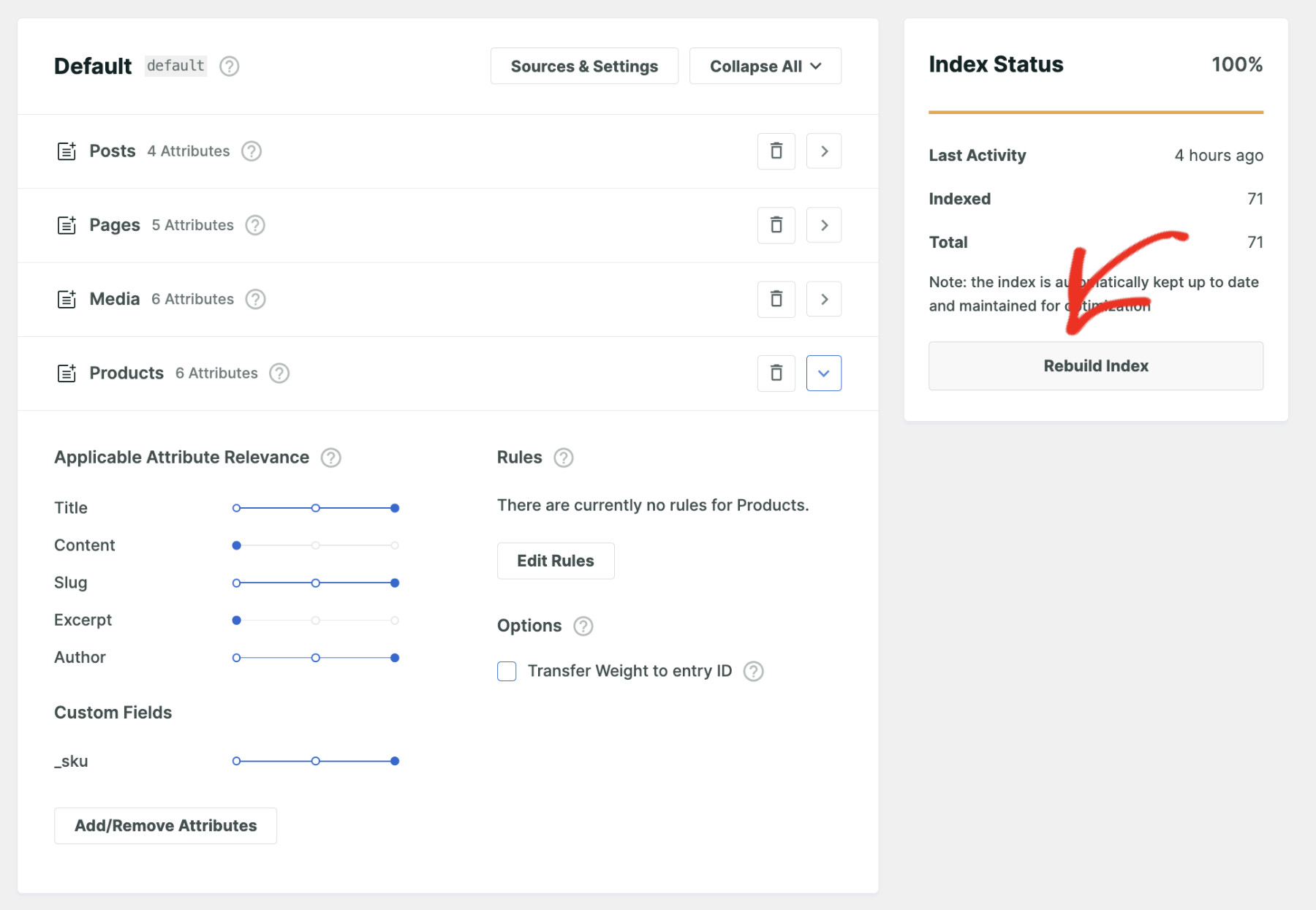The height and width of the screenshot is (910, 1316).
Task: Click the '6 Attributes' label beside Products
Action: pos(216,374)
